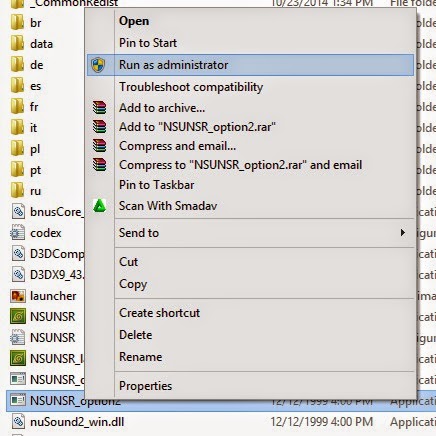Select the fr folder icon

click(17, 107)
